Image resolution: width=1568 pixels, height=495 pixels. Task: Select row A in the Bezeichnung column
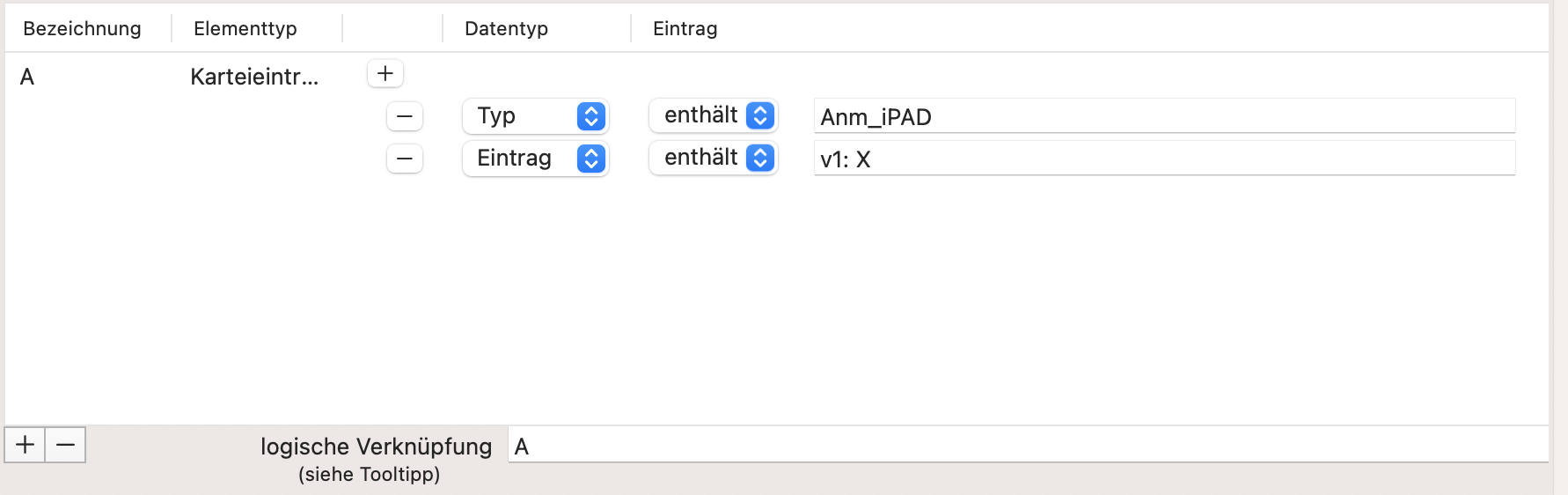[x=27, y=78]
